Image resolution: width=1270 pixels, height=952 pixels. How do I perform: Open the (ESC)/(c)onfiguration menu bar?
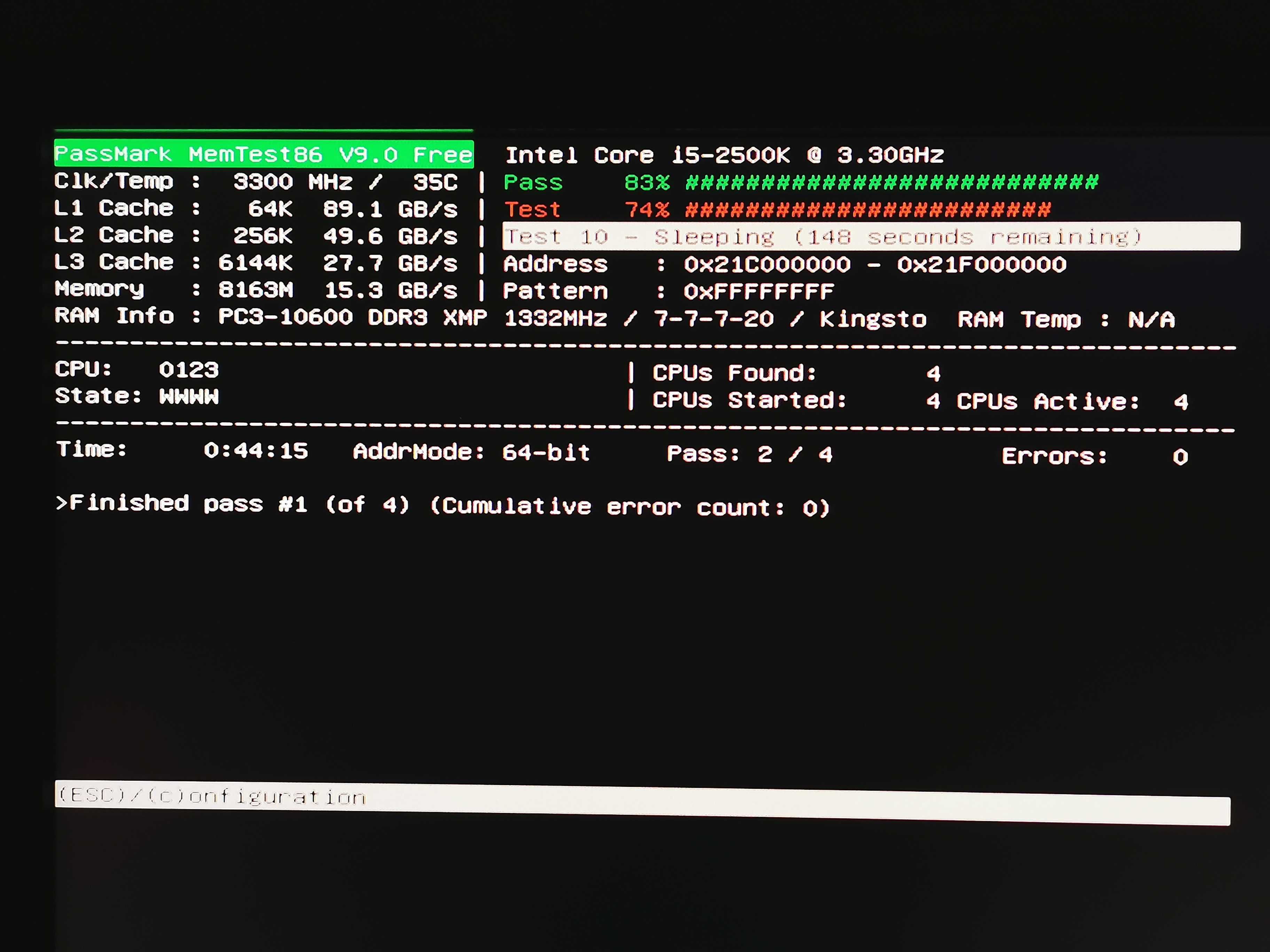(x=642, y=803)
